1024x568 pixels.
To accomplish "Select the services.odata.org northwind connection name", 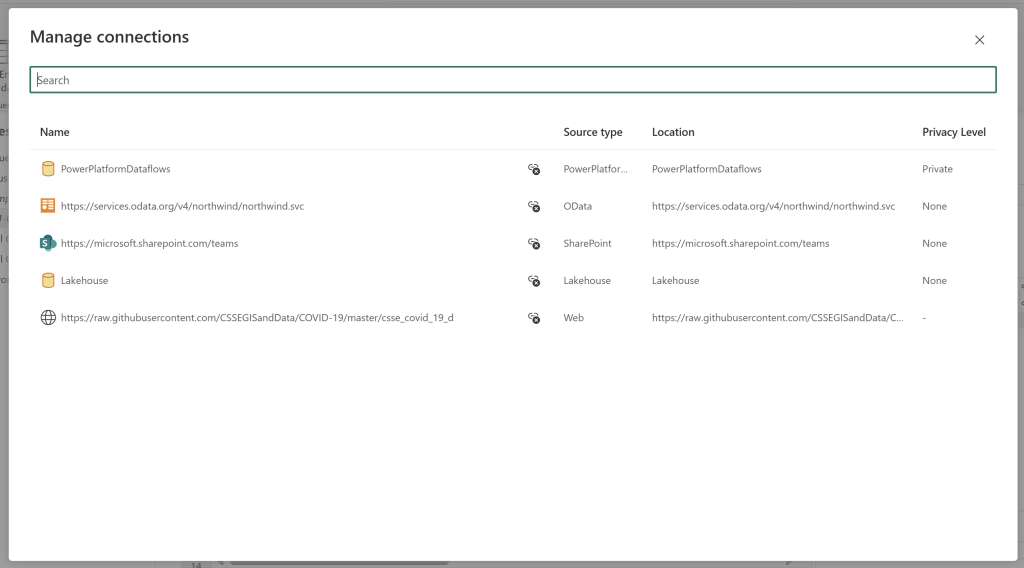I will tap(182, 206).
